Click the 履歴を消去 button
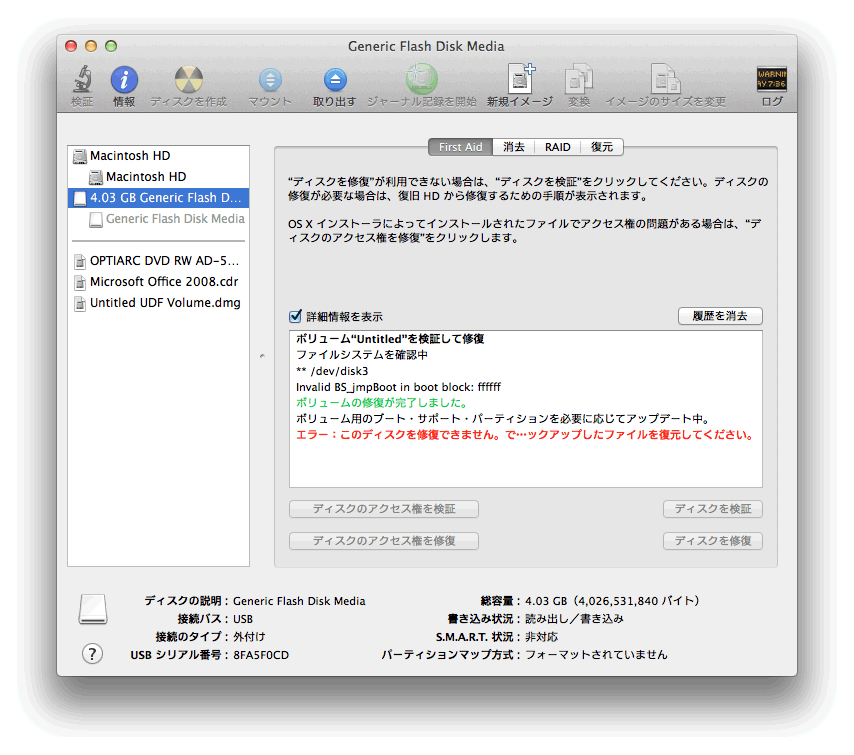The width and height of the screenshot is (854, 755). pos(720,316)
